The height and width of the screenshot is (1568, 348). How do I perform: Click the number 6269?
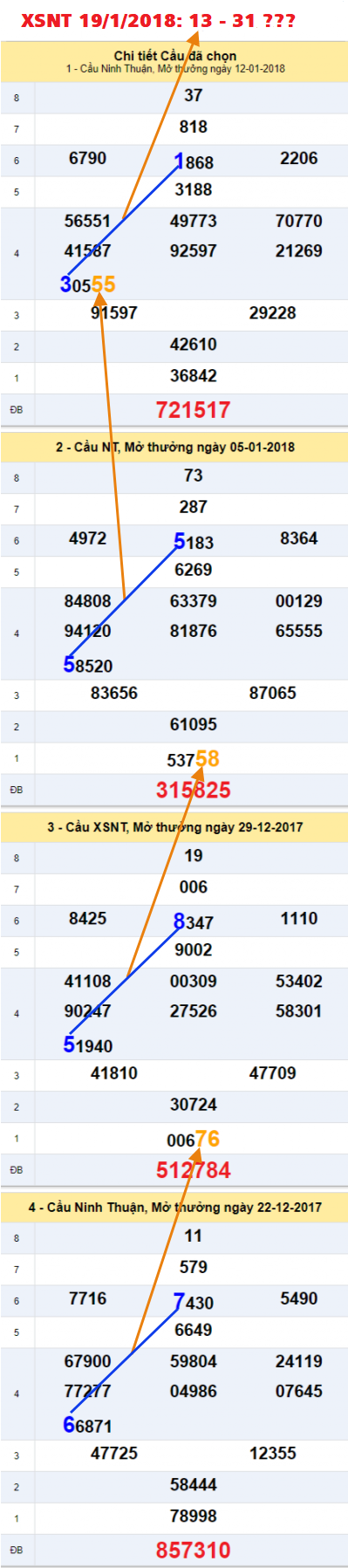194,570
